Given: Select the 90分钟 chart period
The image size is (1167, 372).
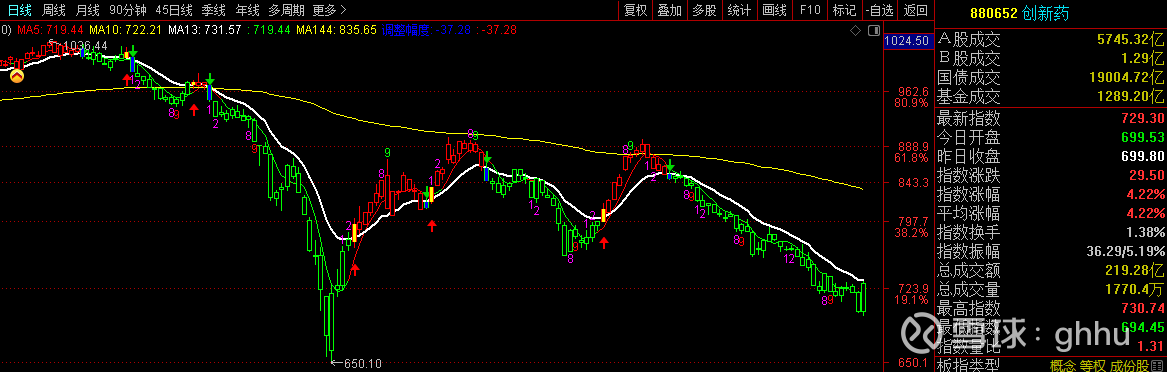Looking at the screenshot, I should coord(129,10).
